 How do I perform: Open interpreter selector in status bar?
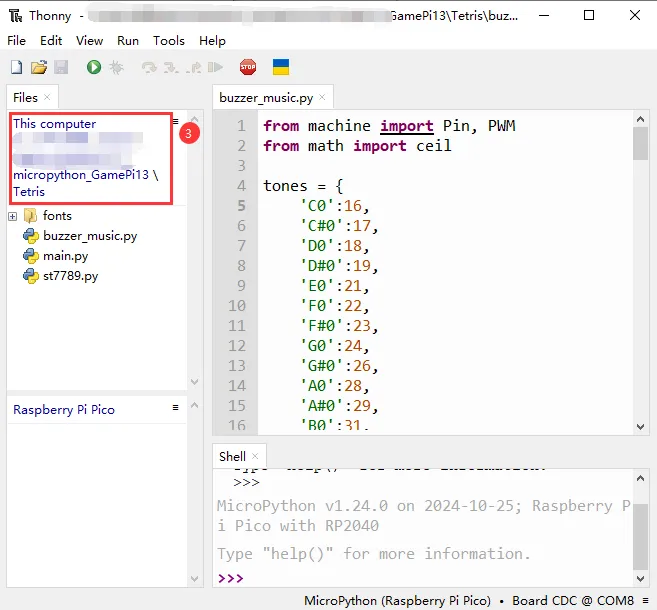[468, 600]
